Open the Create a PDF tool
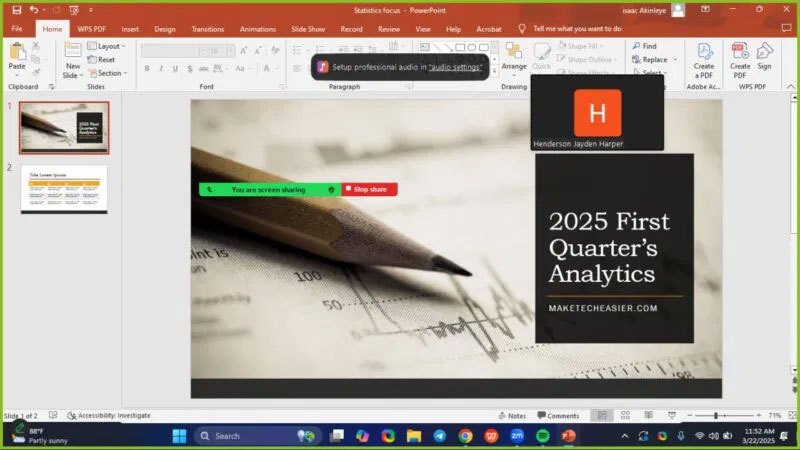 [x=704, y=60]
